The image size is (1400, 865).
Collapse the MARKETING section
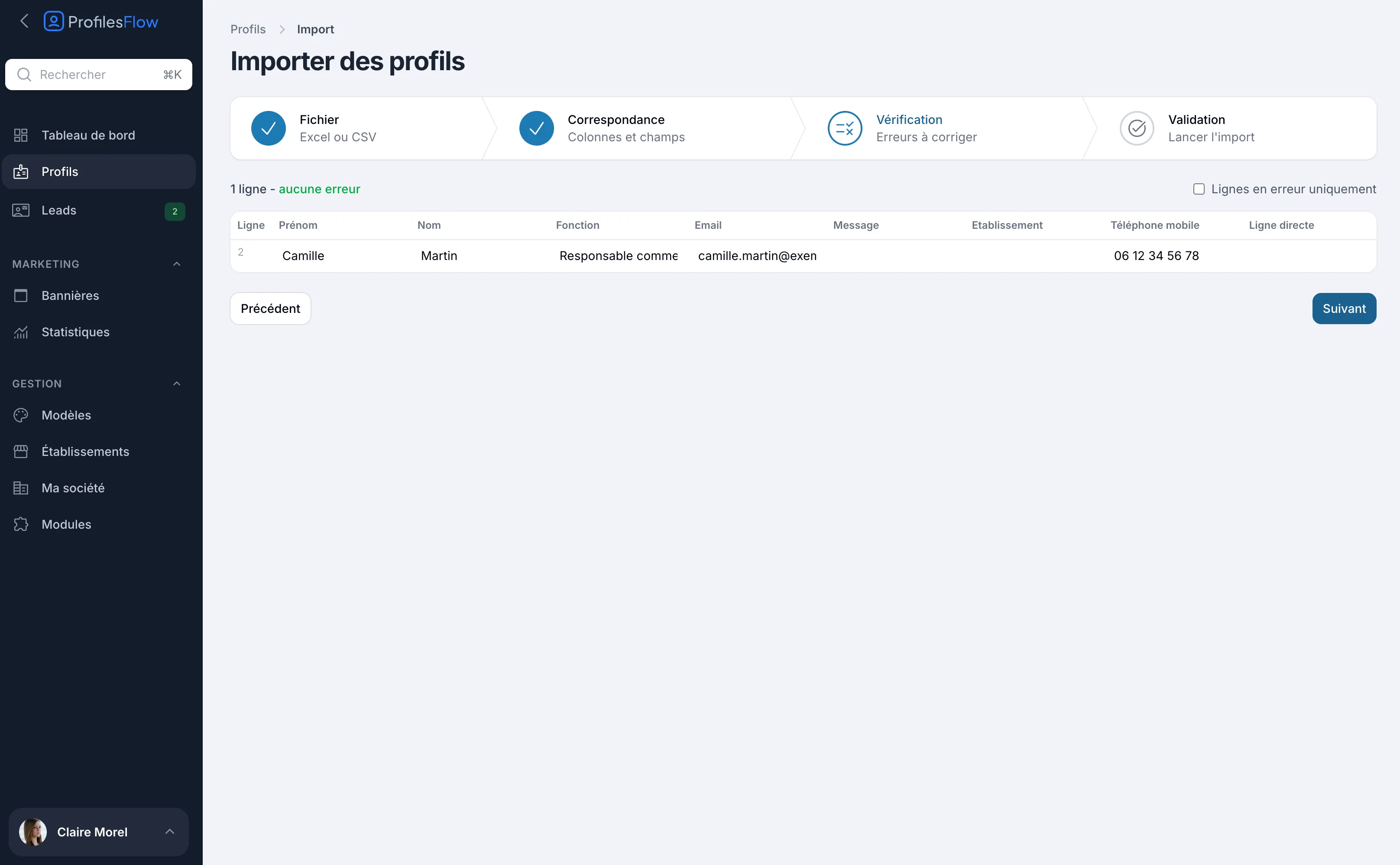tap(177, 264)
